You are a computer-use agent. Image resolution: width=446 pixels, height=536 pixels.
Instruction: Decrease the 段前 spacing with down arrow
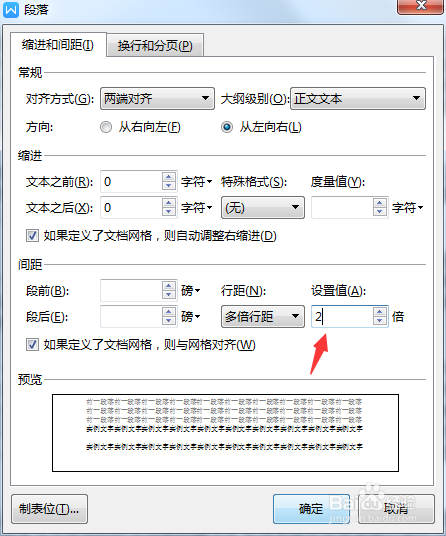(x=168, y=295)
